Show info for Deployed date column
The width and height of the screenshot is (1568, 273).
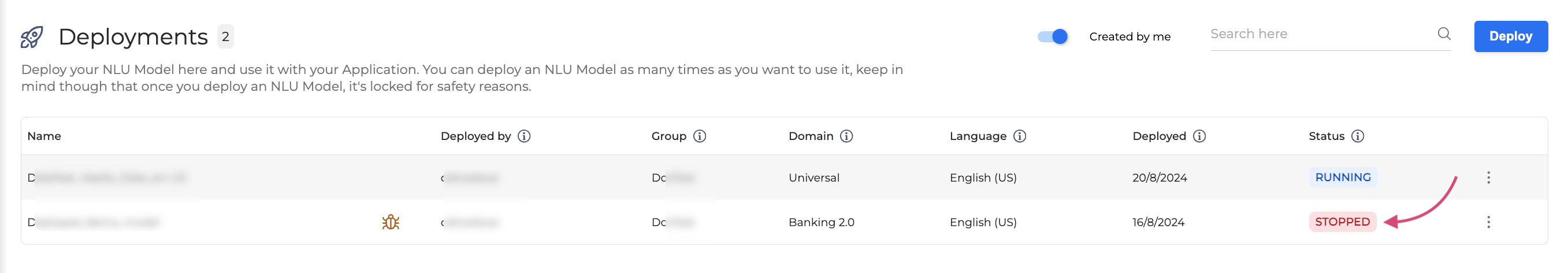pos(1200,136)
